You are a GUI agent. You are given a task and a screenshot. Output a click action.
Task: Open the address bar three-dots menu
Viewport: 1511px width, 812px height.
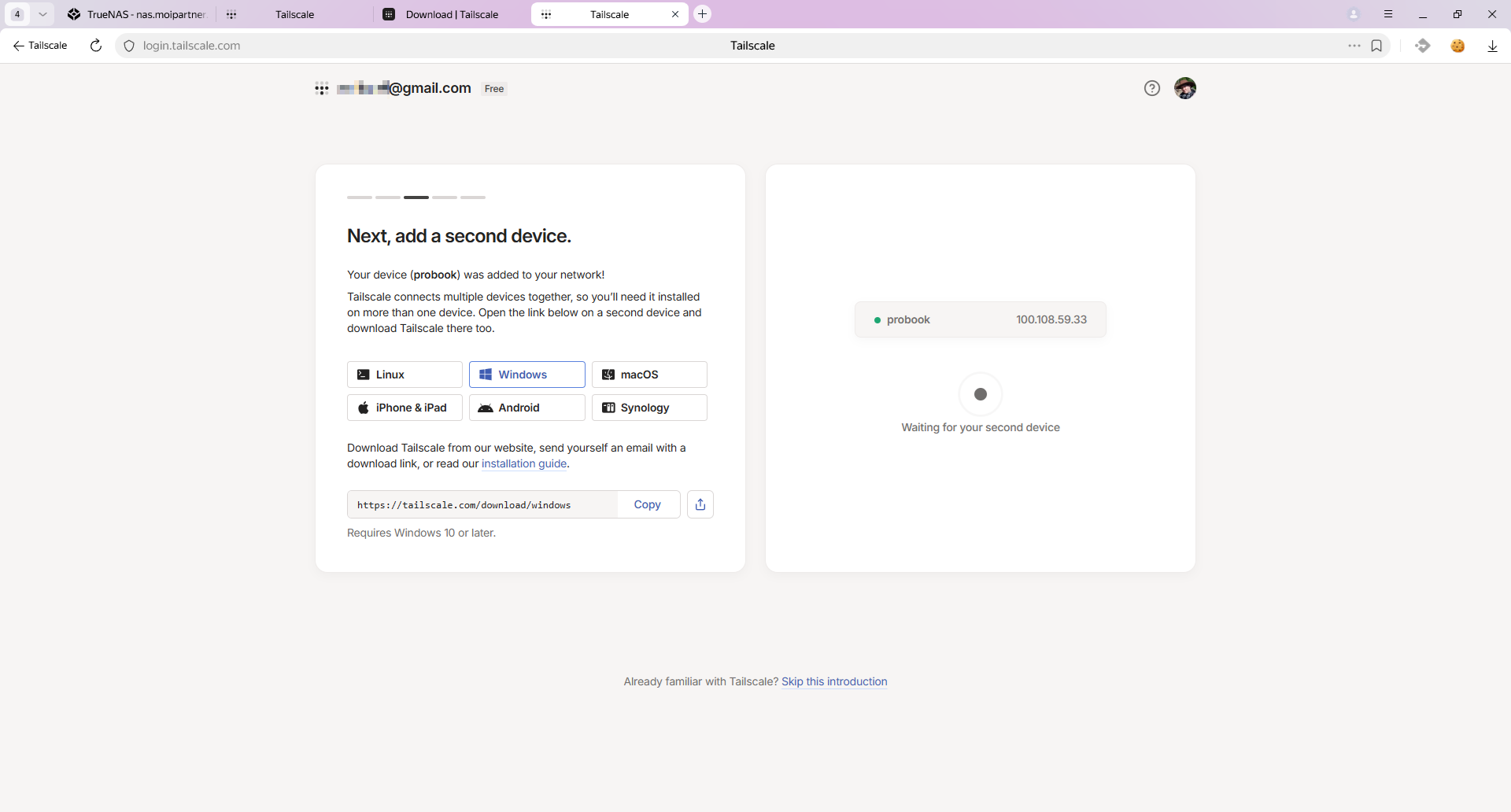pos(1354,46)
